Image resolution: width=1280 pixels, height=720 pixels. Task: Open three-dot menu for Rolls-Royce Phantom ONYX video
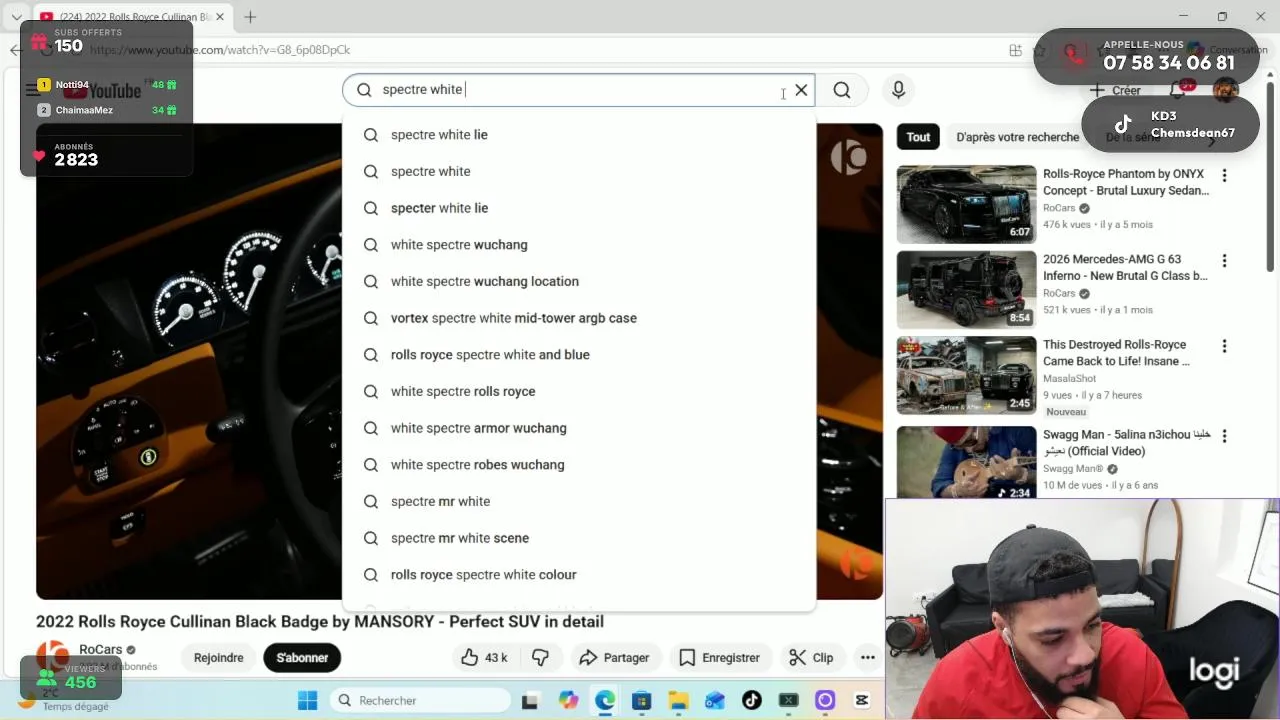point(1224,176)
